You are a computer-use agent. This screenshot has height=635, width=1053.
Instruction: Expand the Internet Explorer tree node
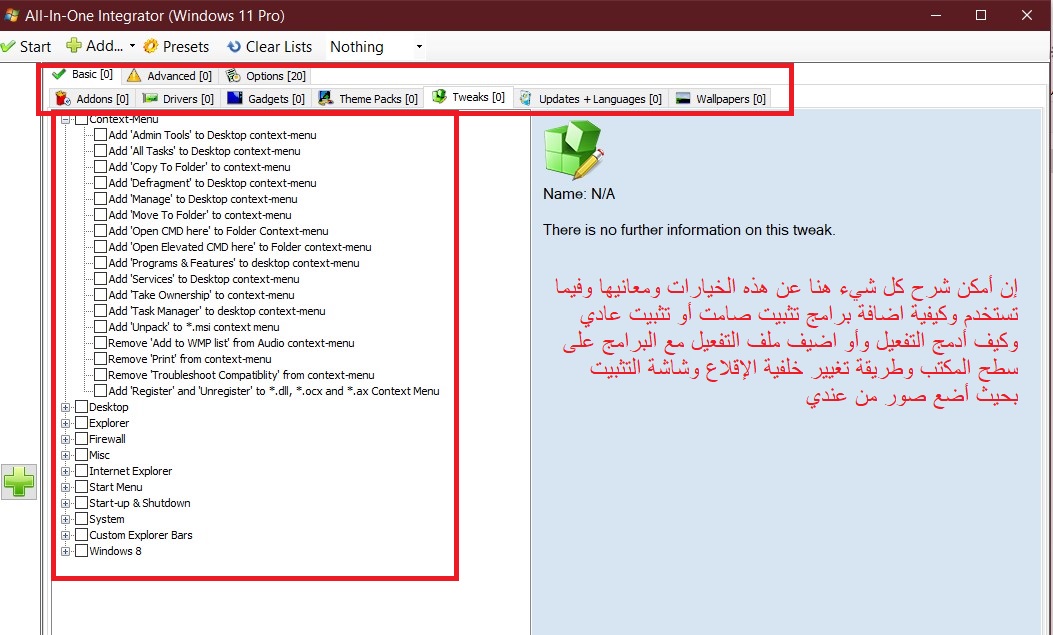(65, 471)
